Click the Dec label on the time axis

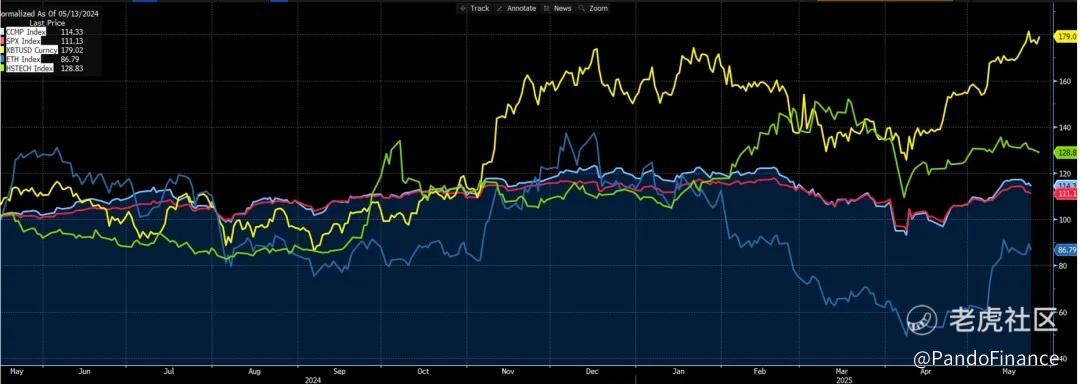pyautogui.click(x=592, y=371)
